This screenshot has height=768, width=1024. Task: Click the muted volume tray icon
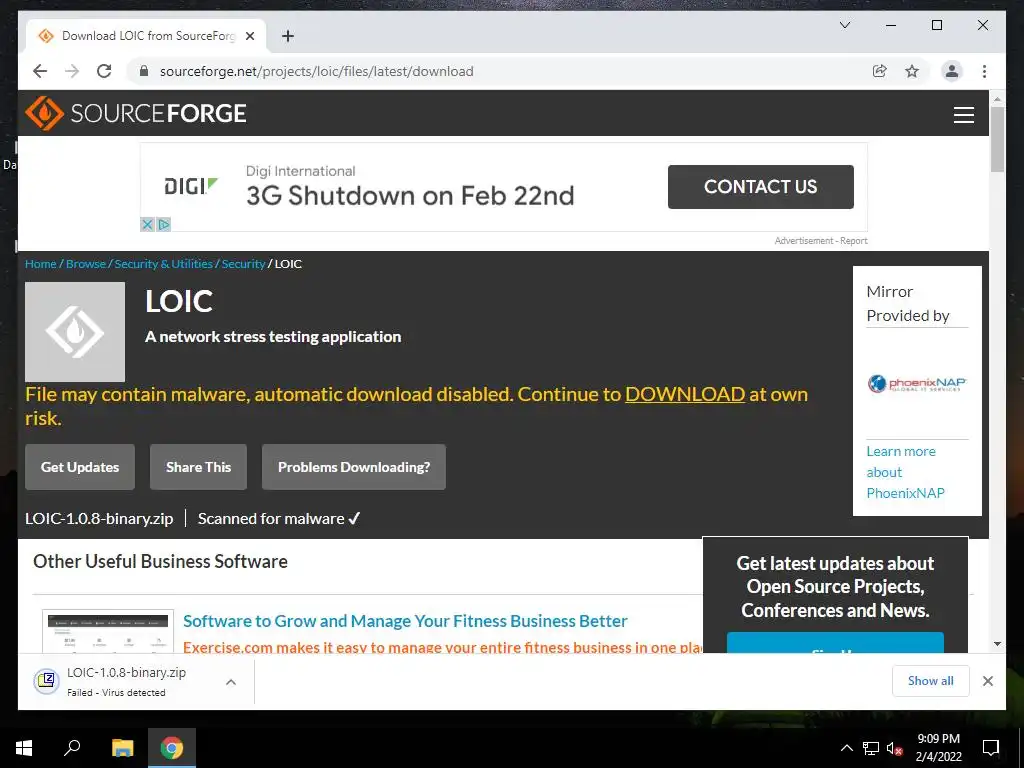point(894,748)
